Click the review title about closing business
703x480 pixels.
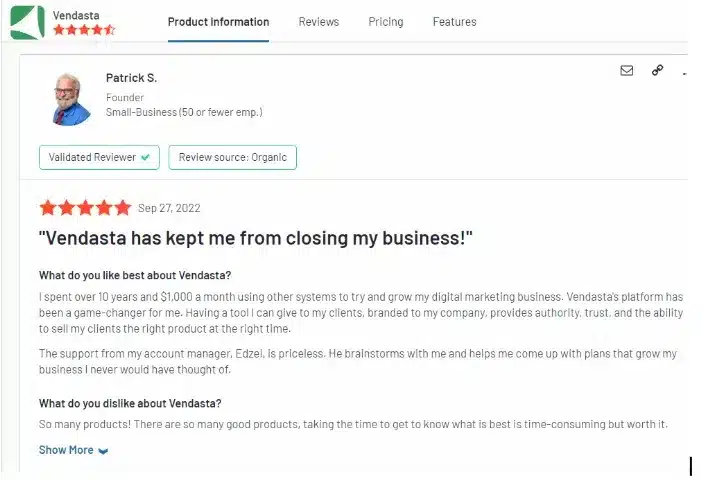click(x=255, y=238)
